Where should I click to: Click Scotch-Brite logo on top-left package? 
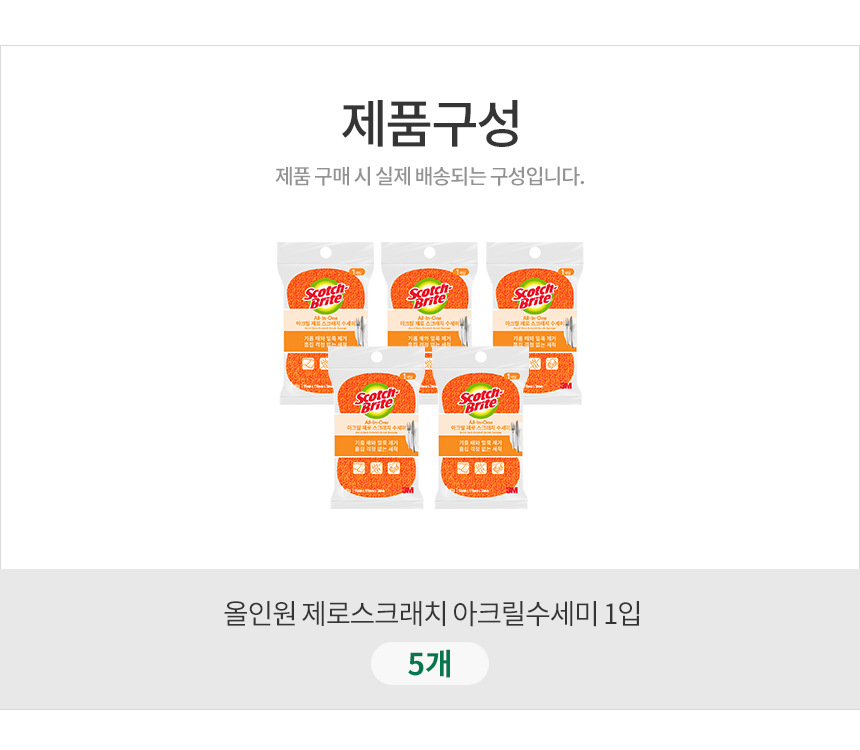324,293
